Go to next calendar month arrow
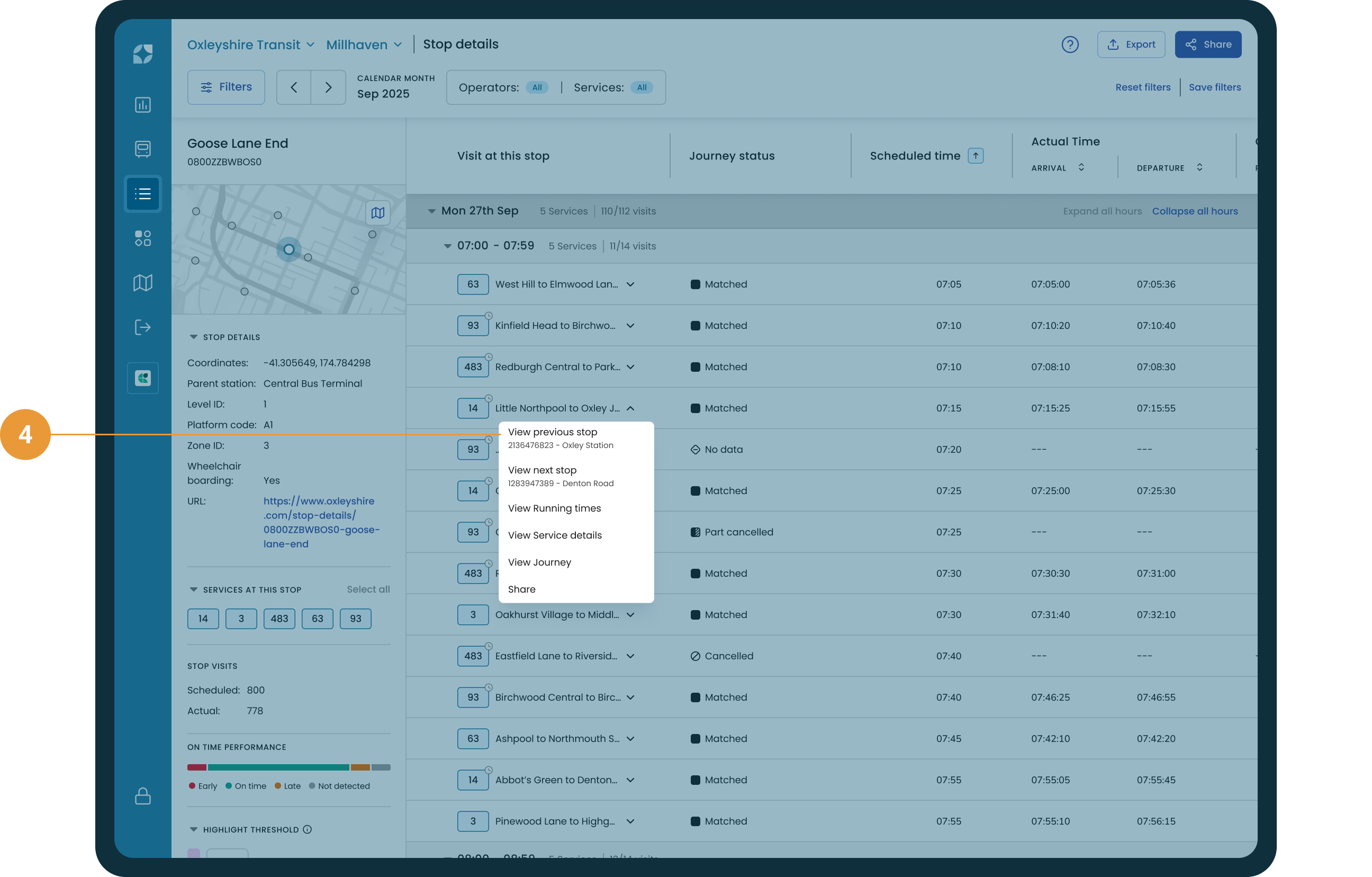The image size is (1372, 877). point(328,87)
